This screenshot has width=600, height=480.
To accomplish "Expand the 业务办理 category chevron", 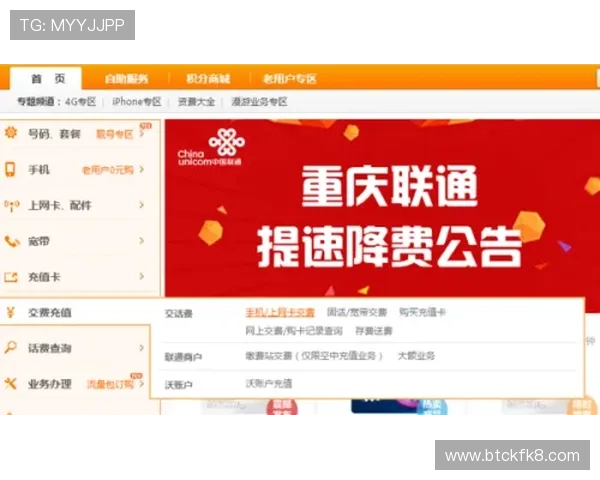I will click(142, 384).
